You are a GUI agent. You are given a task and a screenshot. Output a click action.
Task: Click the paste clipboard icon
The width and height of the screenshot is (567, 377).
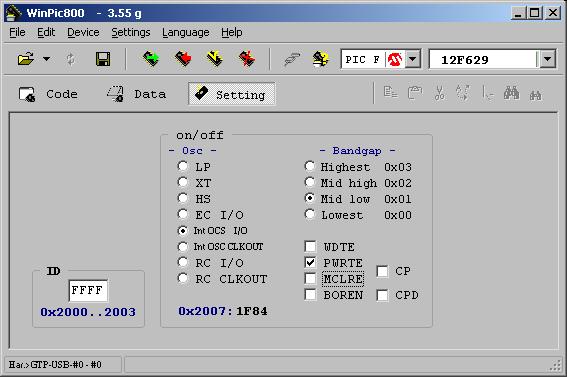[415, 93]
